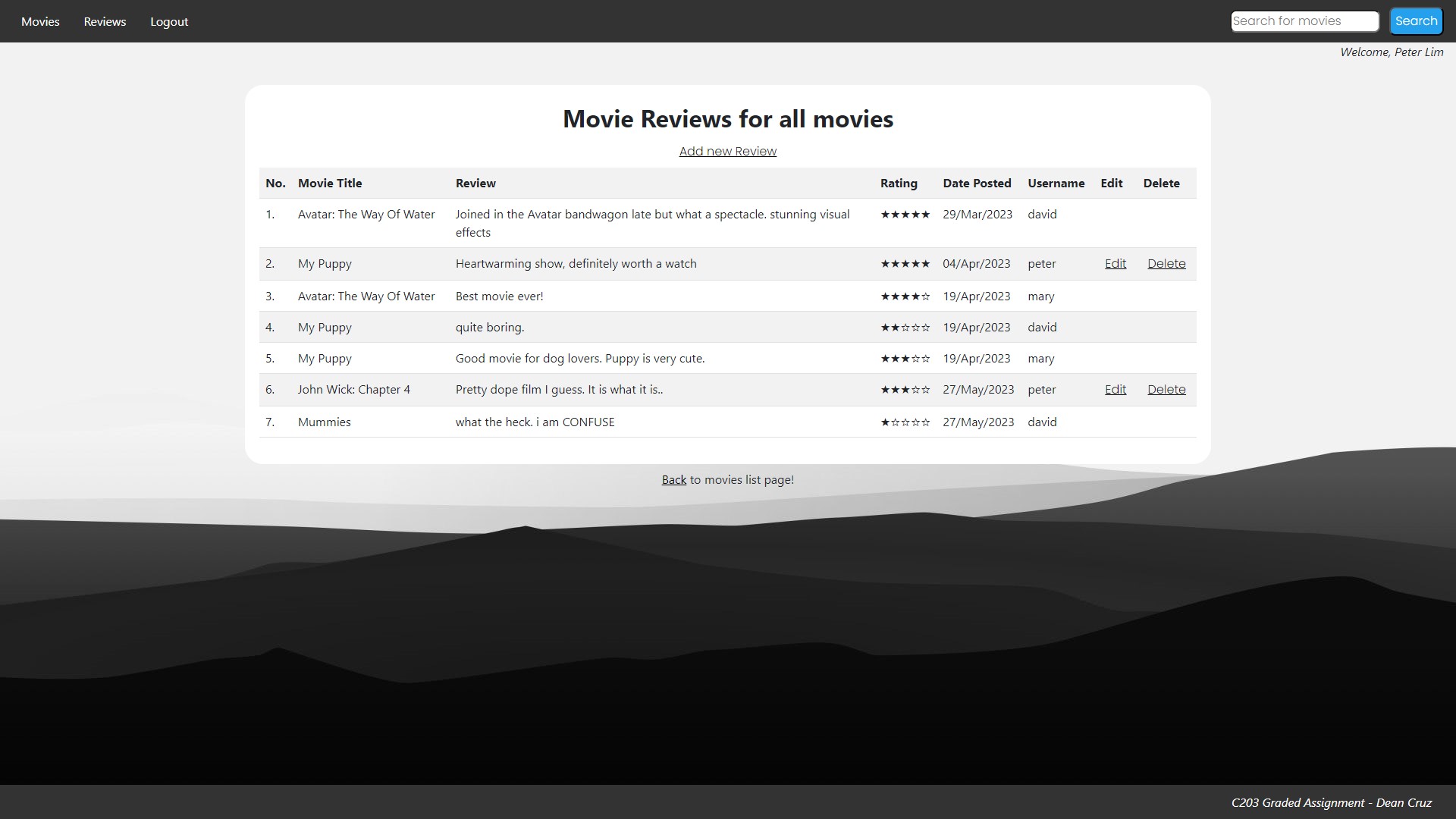The height and width of the screenshot is (819, 1456).
Task: Click the Date Posted column header
Action: [977, 184]
